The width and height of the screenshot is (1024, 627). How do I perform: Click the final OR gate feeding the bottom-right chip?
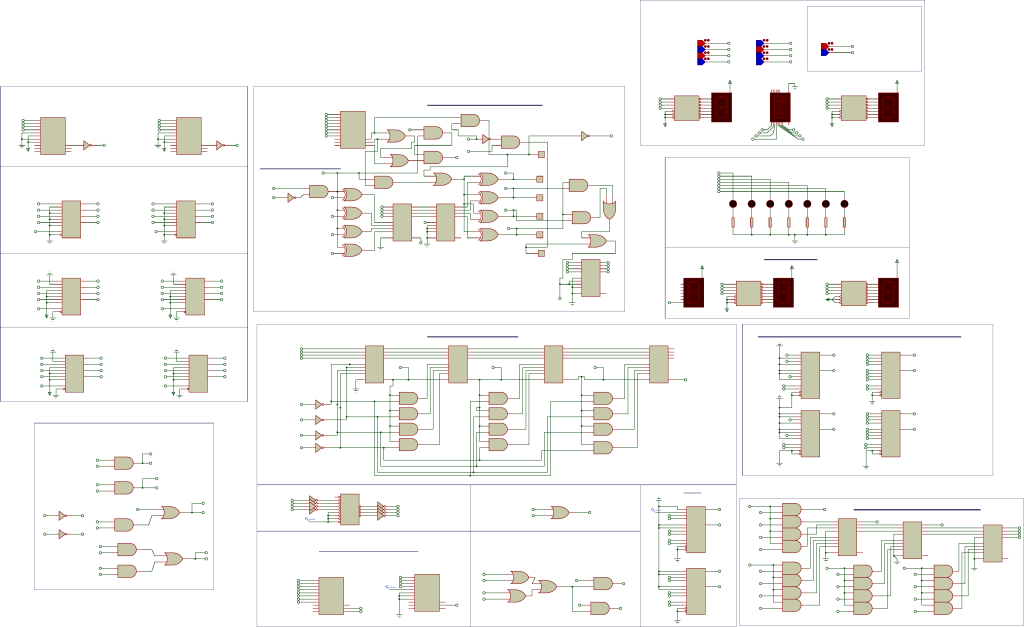[596, 241]
